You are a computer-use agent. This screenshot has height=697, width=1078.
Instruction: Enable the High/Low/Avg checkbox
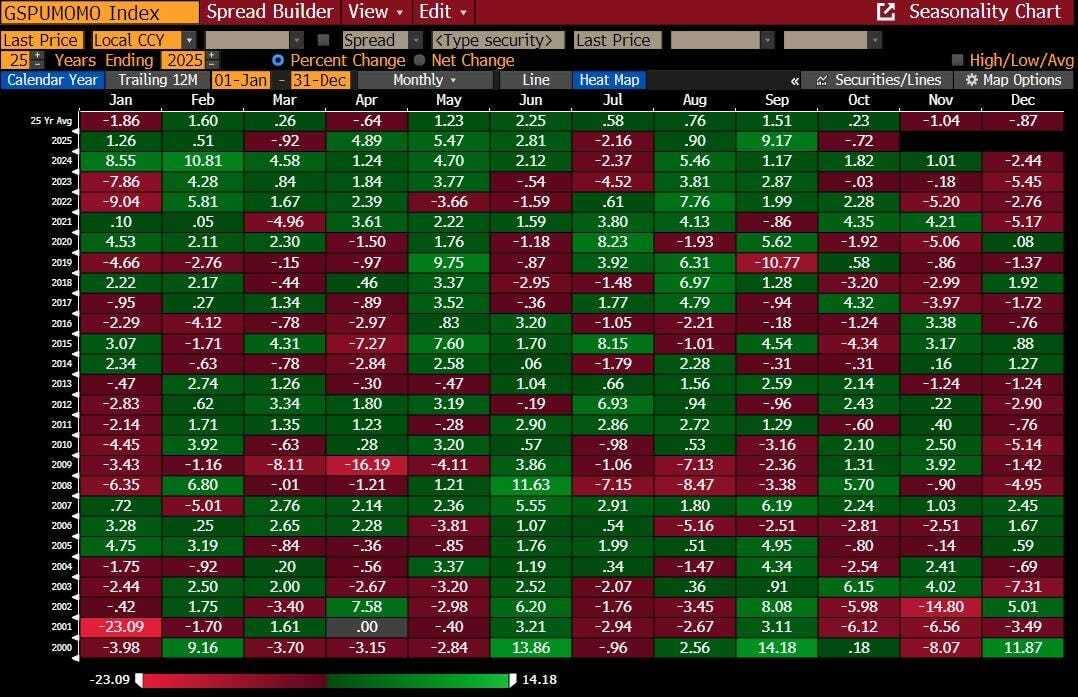click(x=957, y=60)
